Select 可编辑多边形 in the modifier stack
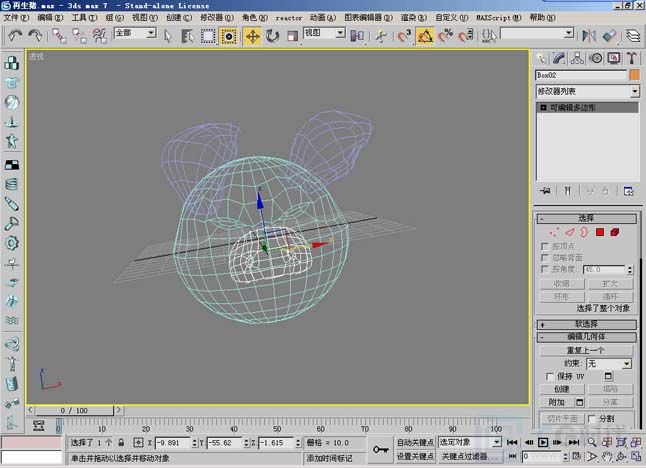Screen dimensions: 646x468 click(x=587, y=108)
